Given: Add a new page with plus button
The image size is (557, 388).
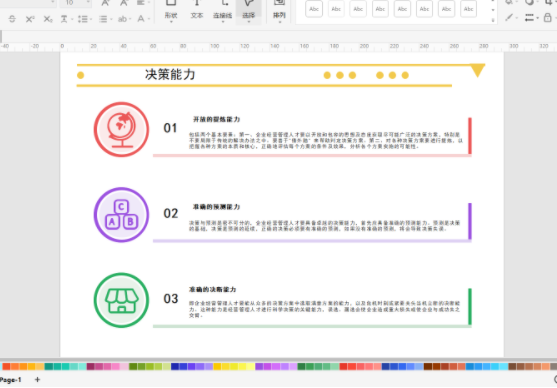Looking at the screenshot, I should 37,379.
